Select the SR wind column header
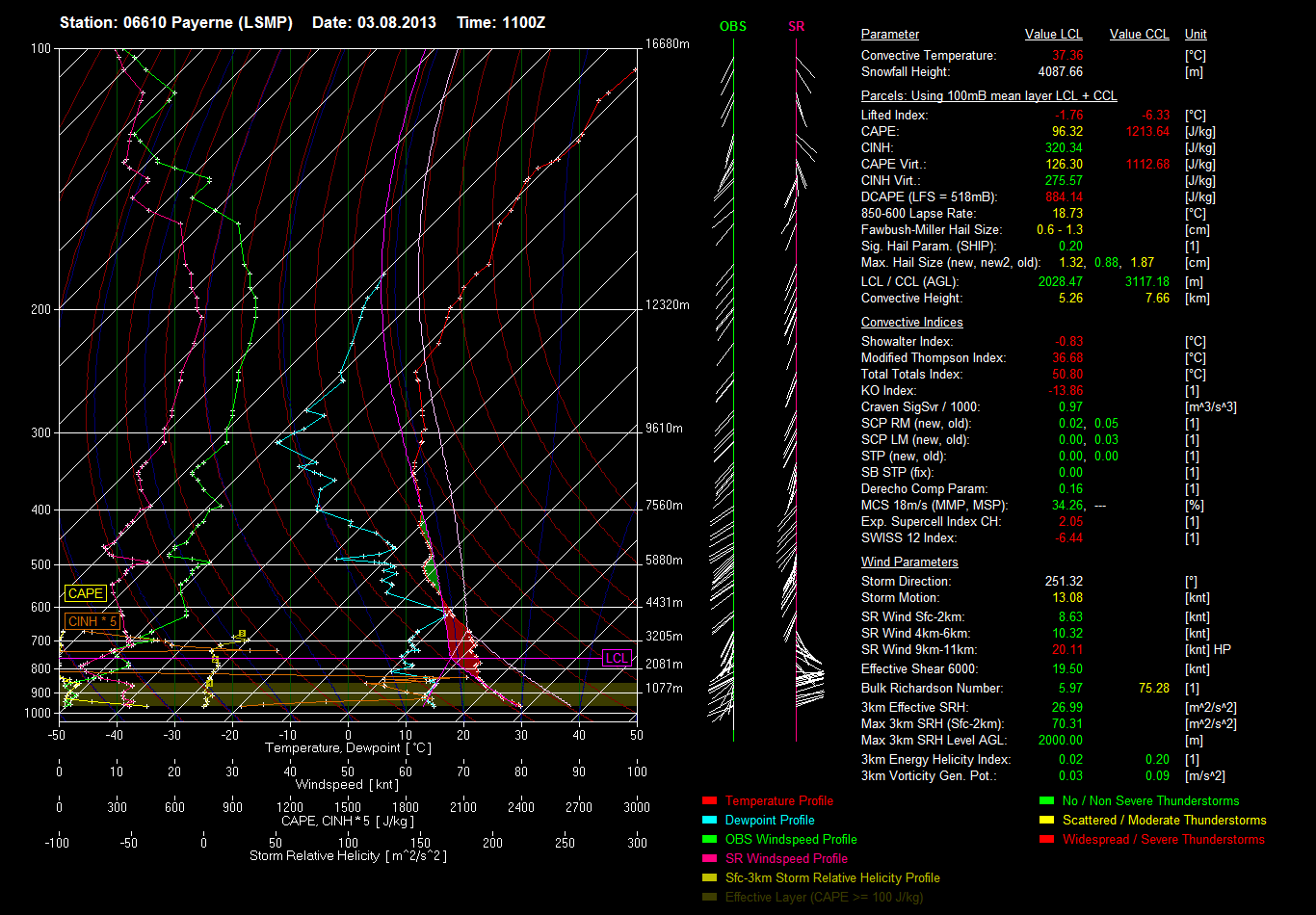Viewport: 1316px width, 915px height. pyautogui.click(x=796, y=26)
